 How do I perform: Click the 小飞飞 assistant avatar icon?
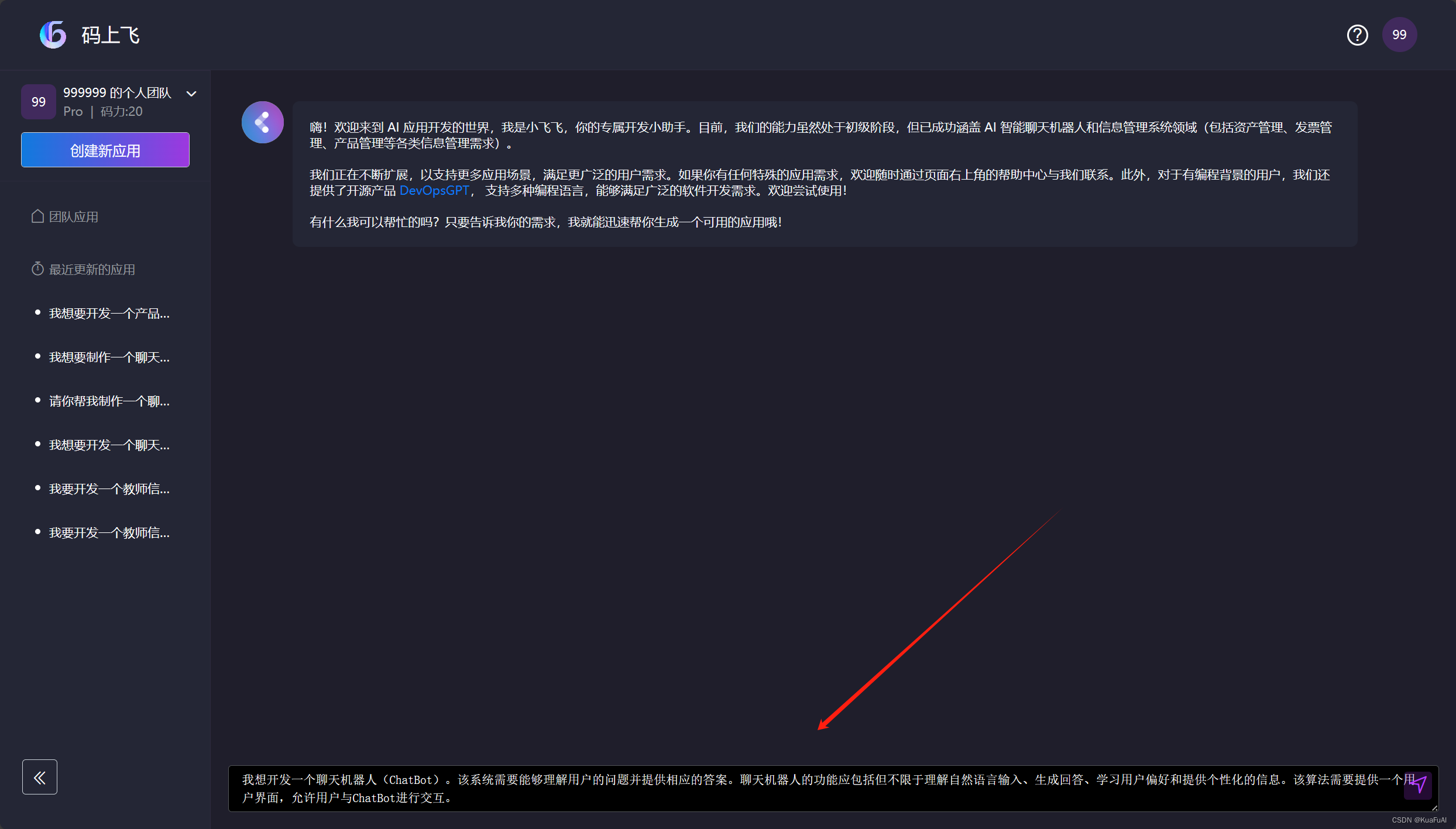click(x=263, y=122)
